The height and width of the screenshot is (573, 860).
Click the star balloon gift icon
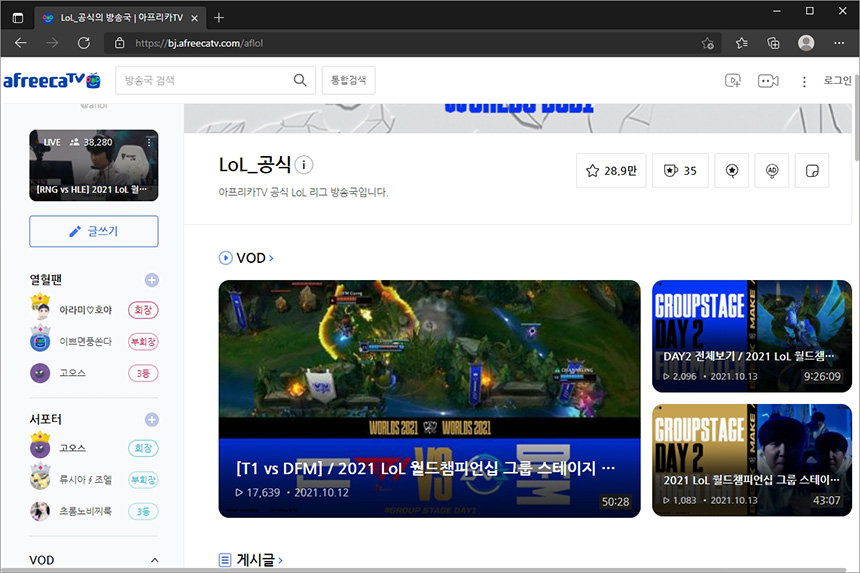(732, 171)
